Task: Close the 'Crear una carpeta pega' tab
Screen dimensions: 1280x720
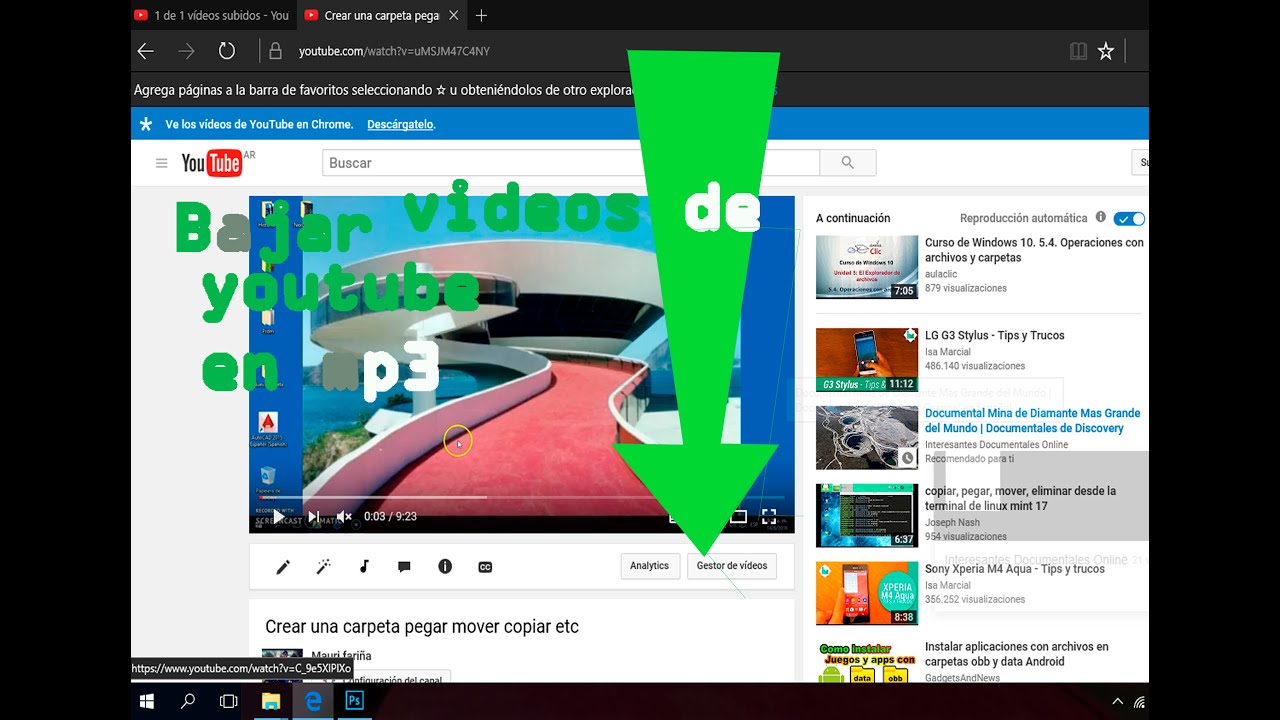Action: click(x=454, y=15)
